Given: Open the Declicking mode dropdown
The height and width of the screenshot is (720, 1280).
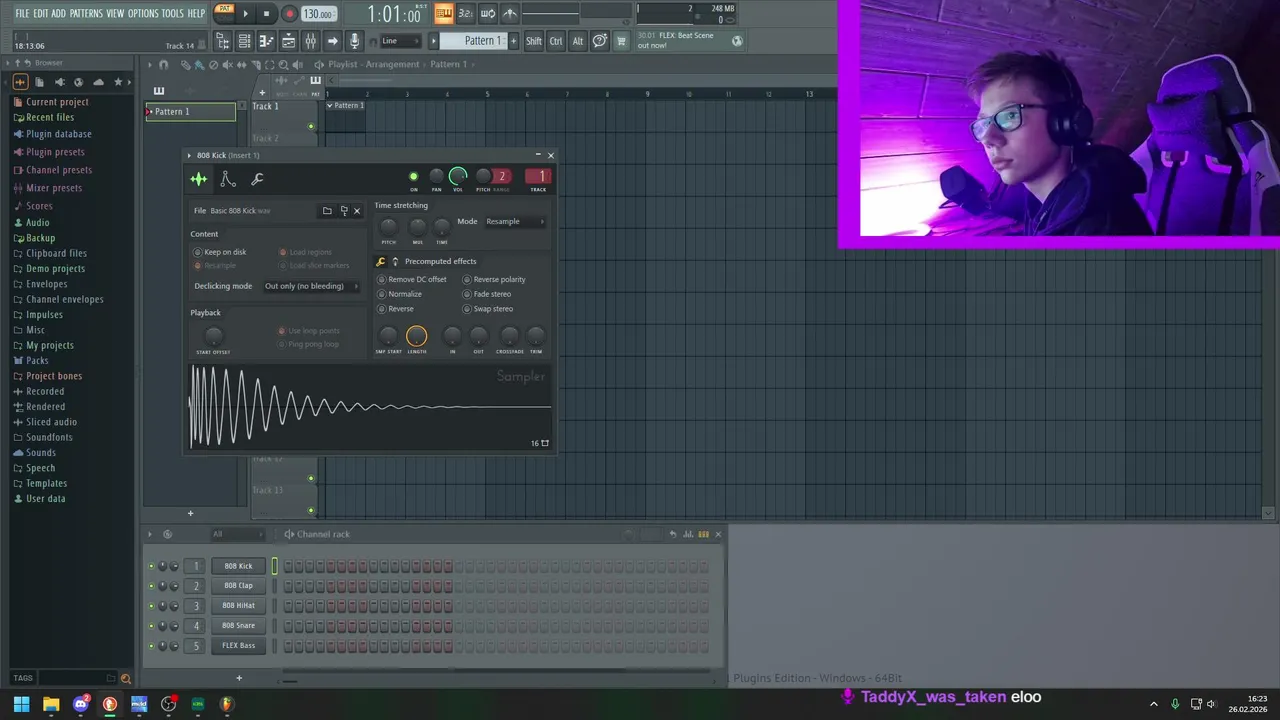Looking at the screenshot, I should (311, 286).
